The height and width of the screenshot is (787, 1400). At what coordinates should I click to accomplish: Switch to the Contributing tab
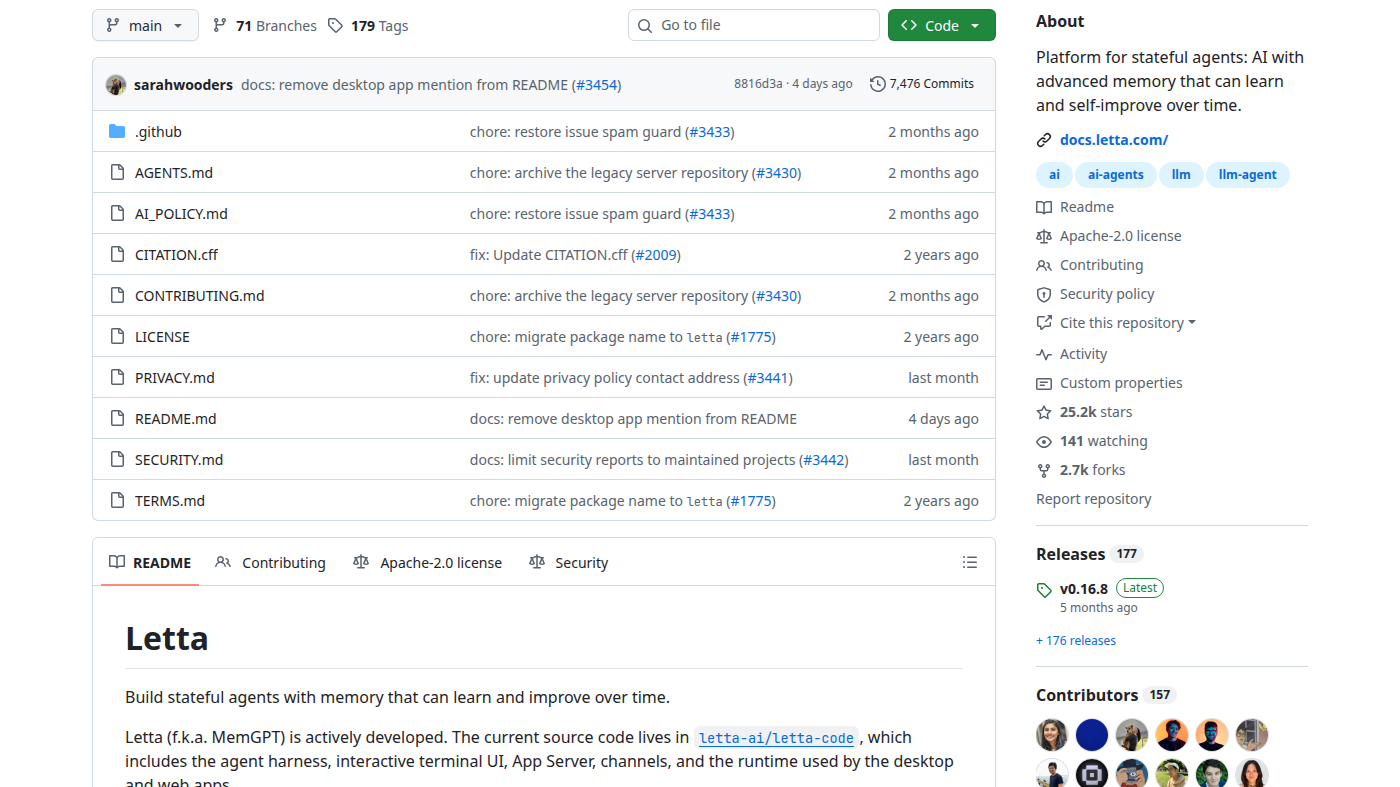[270, 563]
